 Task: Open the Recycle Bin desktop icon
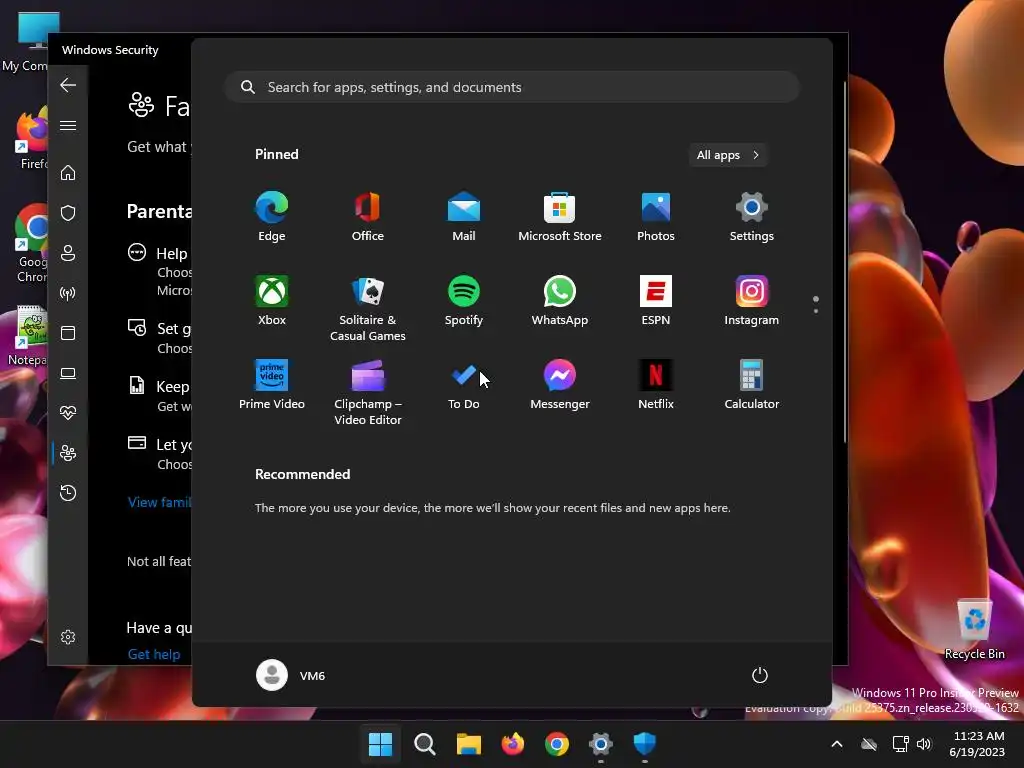pos(974,629)
